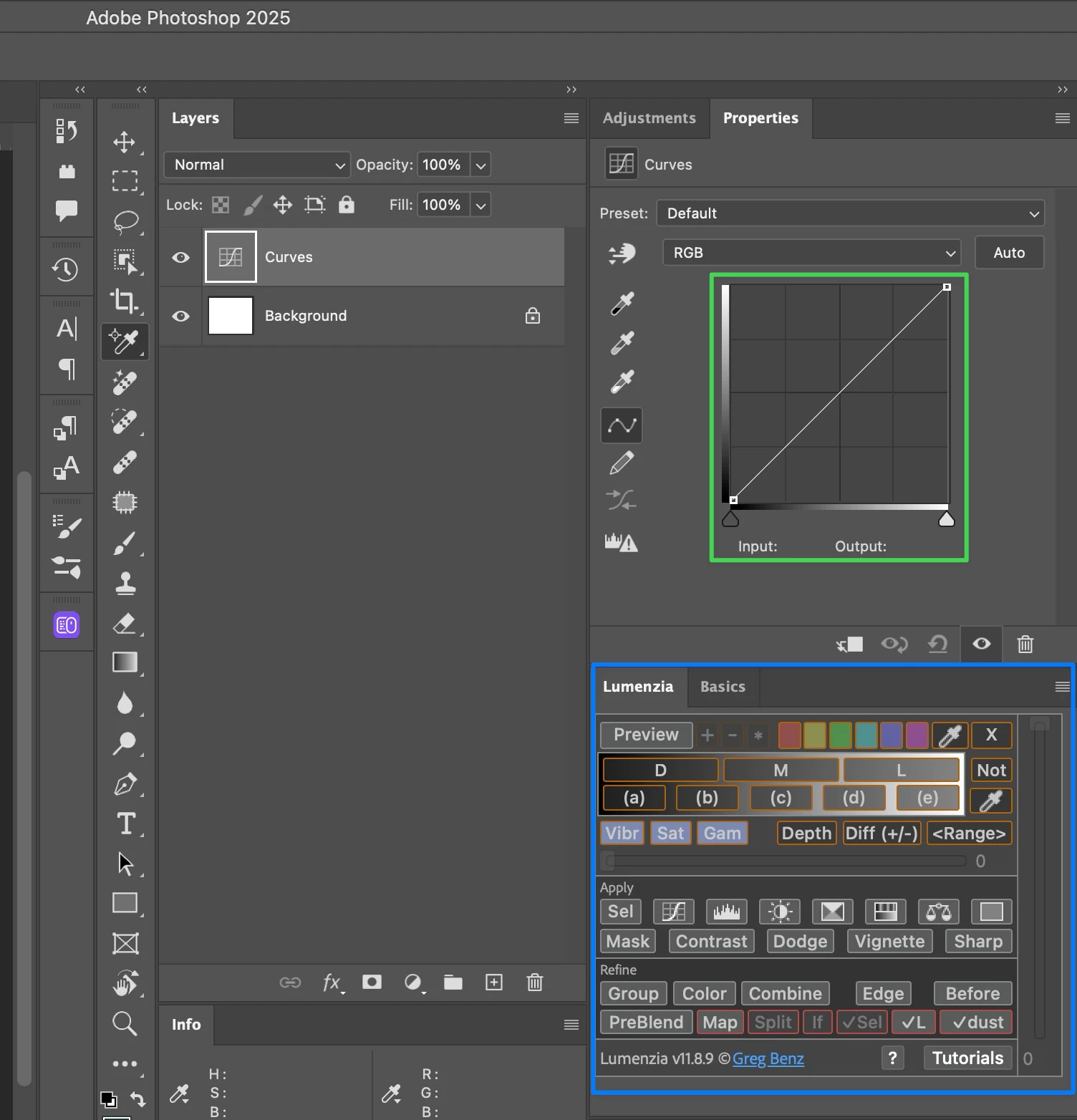The width and height of the screenshot is (1077, 1120).
Task: Add a layer mask in Layers panel
Action: pyautogui.click(x=372, y=982)
